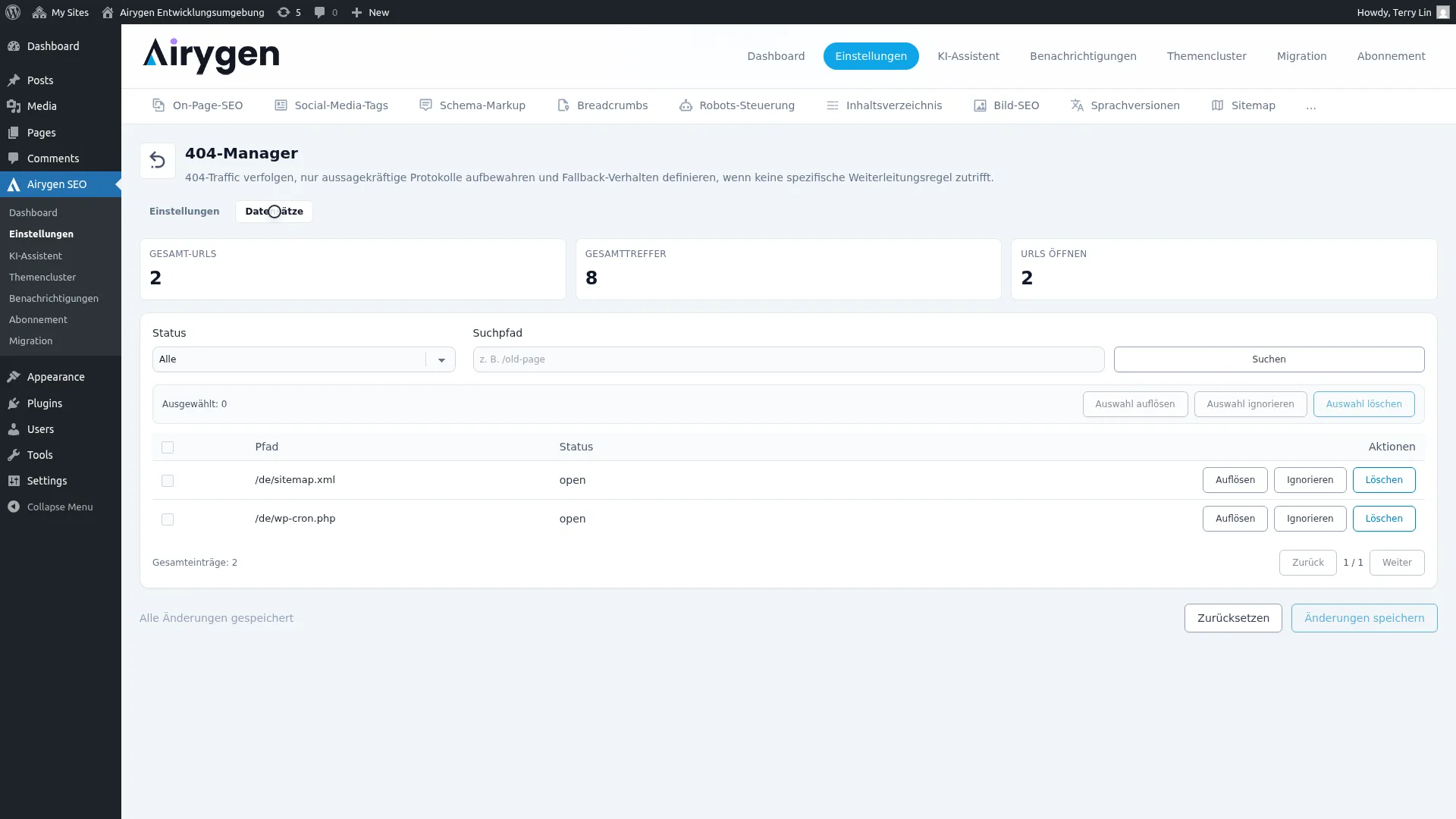Click the Suchpfad input field
The width and height of the screenshot is (1456, 819).
(x=788, y=359)
